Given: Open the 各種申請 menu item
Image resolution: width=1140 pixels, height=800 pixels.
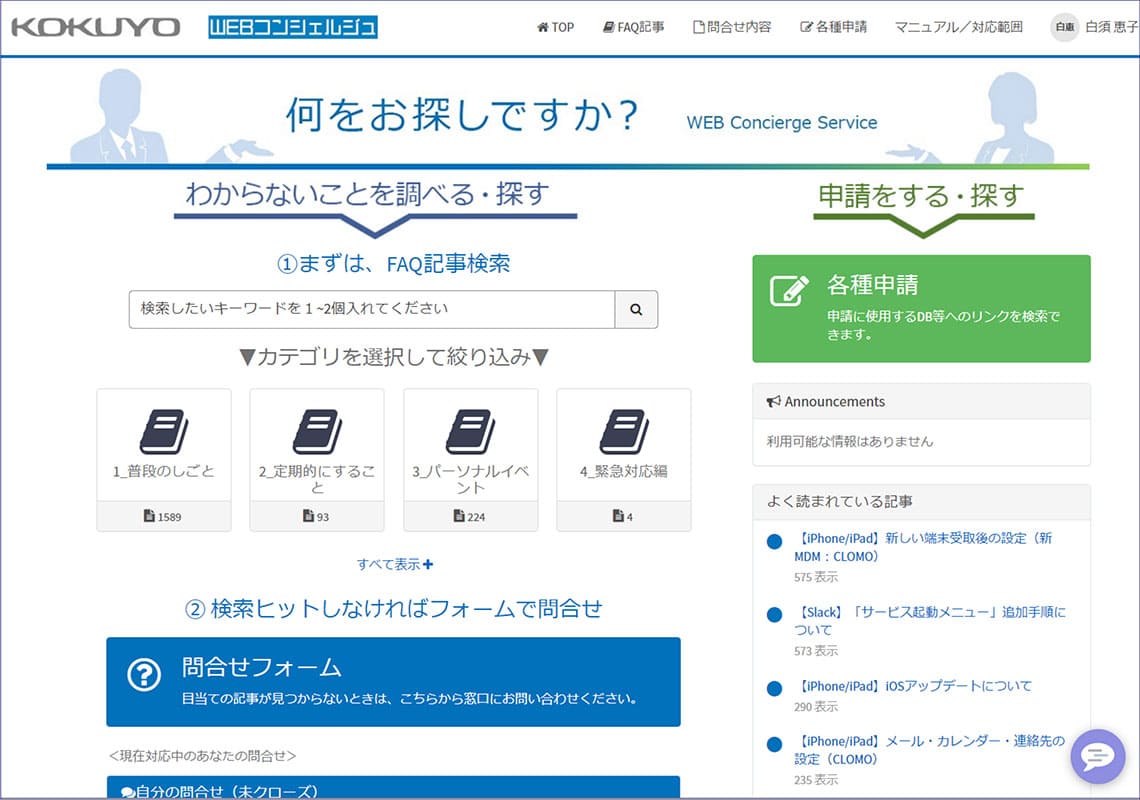Looking at the screenshot, I should click(x=834, y=28).
